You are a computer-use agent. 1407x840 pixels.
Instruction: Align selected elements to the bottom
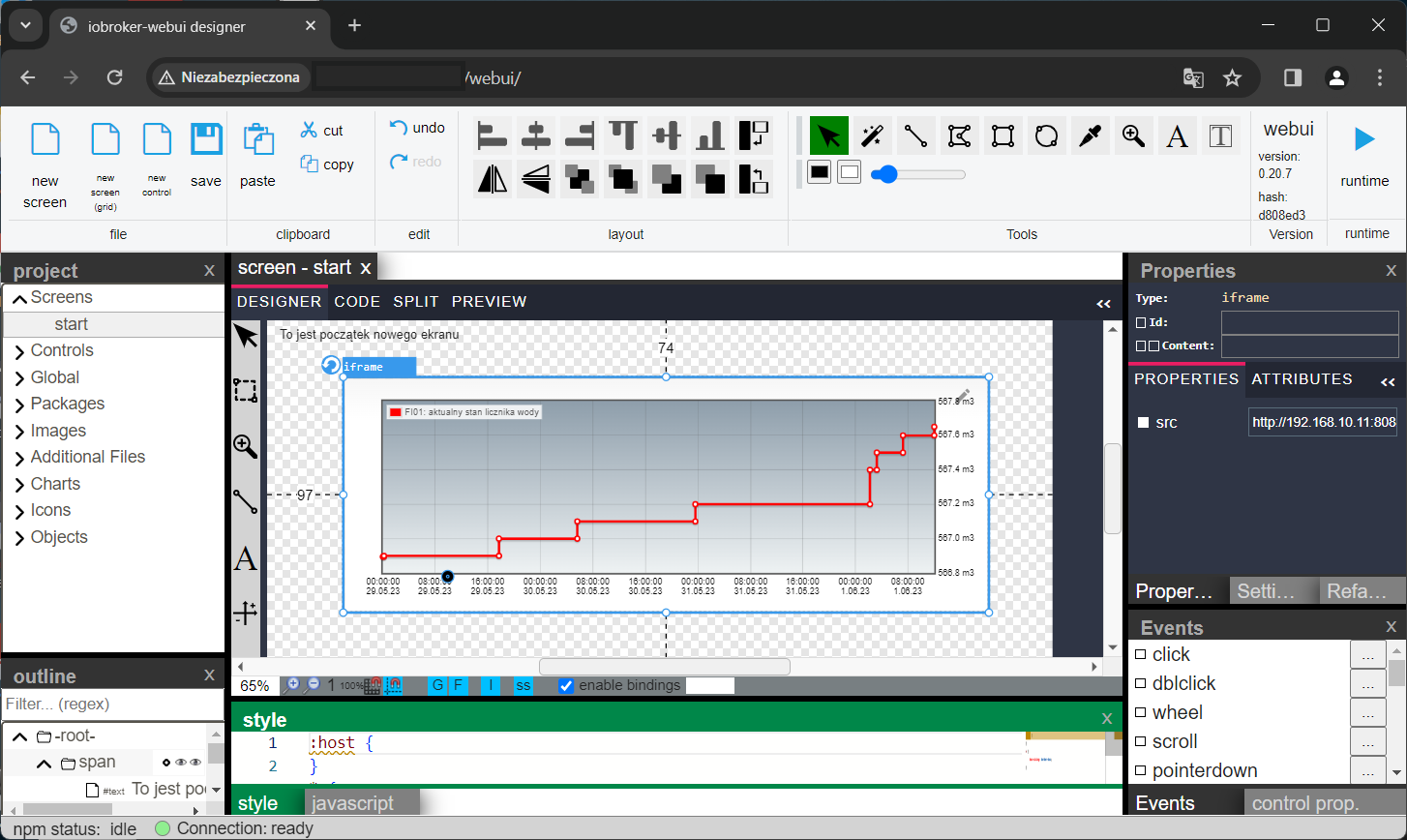[x=710, y=135]
